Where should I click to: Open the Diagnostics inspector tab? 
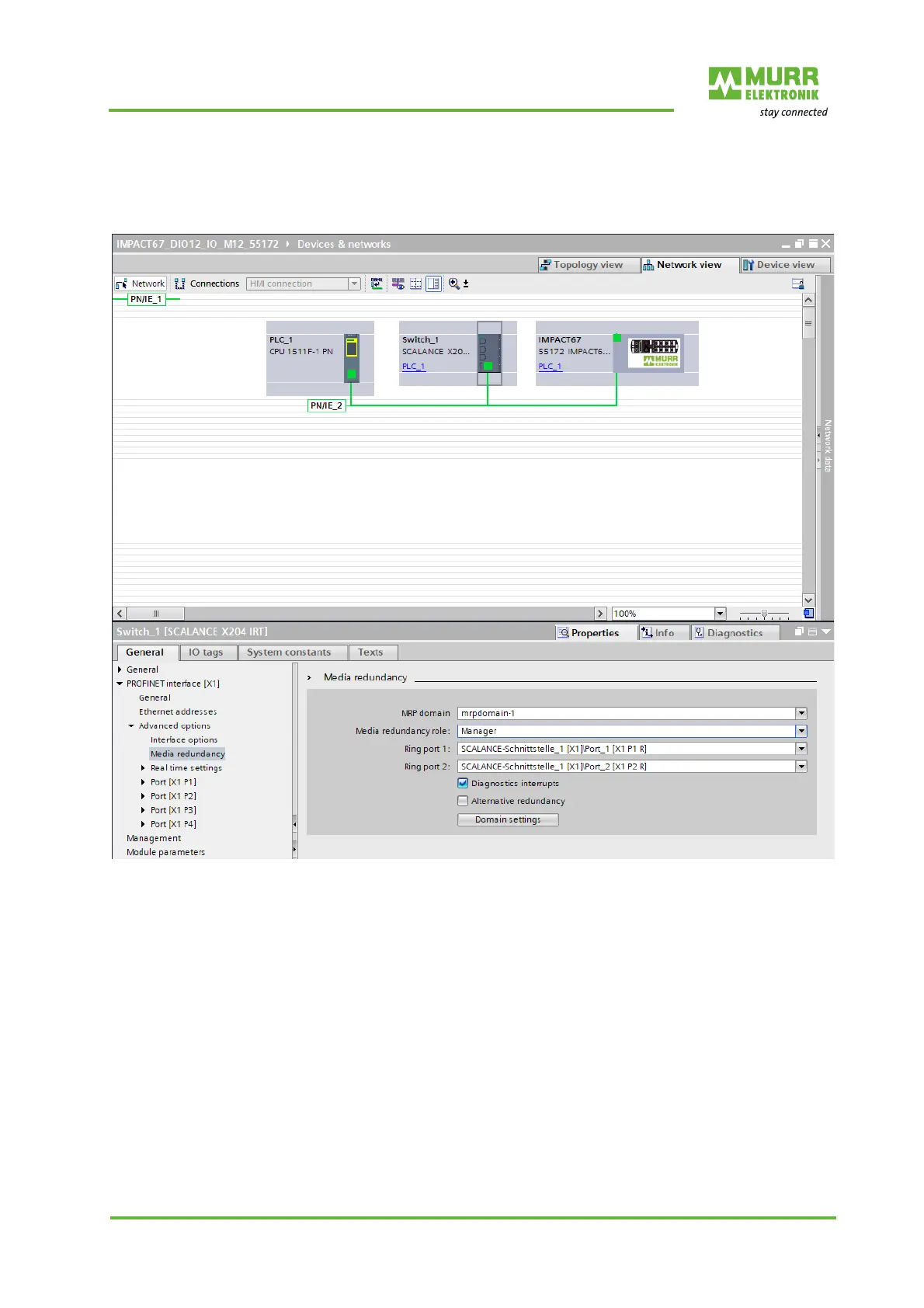728,633
